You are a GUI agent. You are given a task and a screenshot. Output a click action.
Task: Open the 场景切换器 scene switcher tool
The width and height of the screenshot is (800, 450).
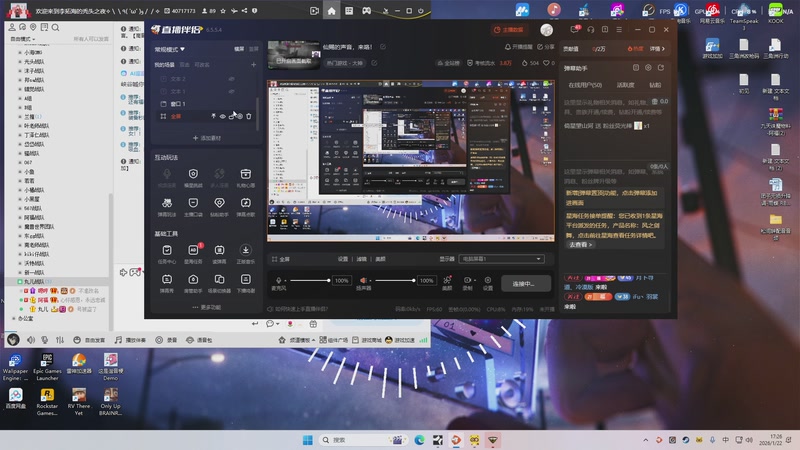(x=219, y=280)
